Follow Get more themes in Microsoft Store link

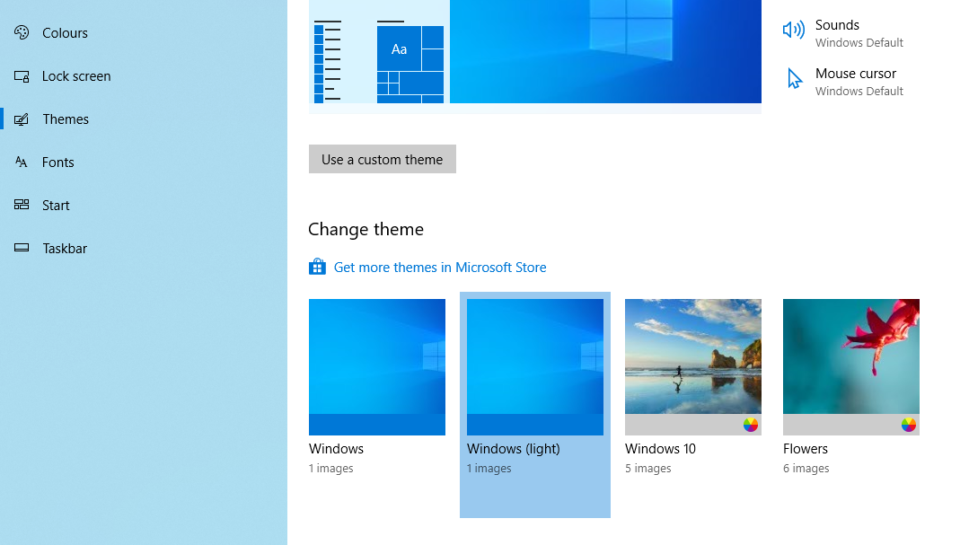(x=440, y=268)
